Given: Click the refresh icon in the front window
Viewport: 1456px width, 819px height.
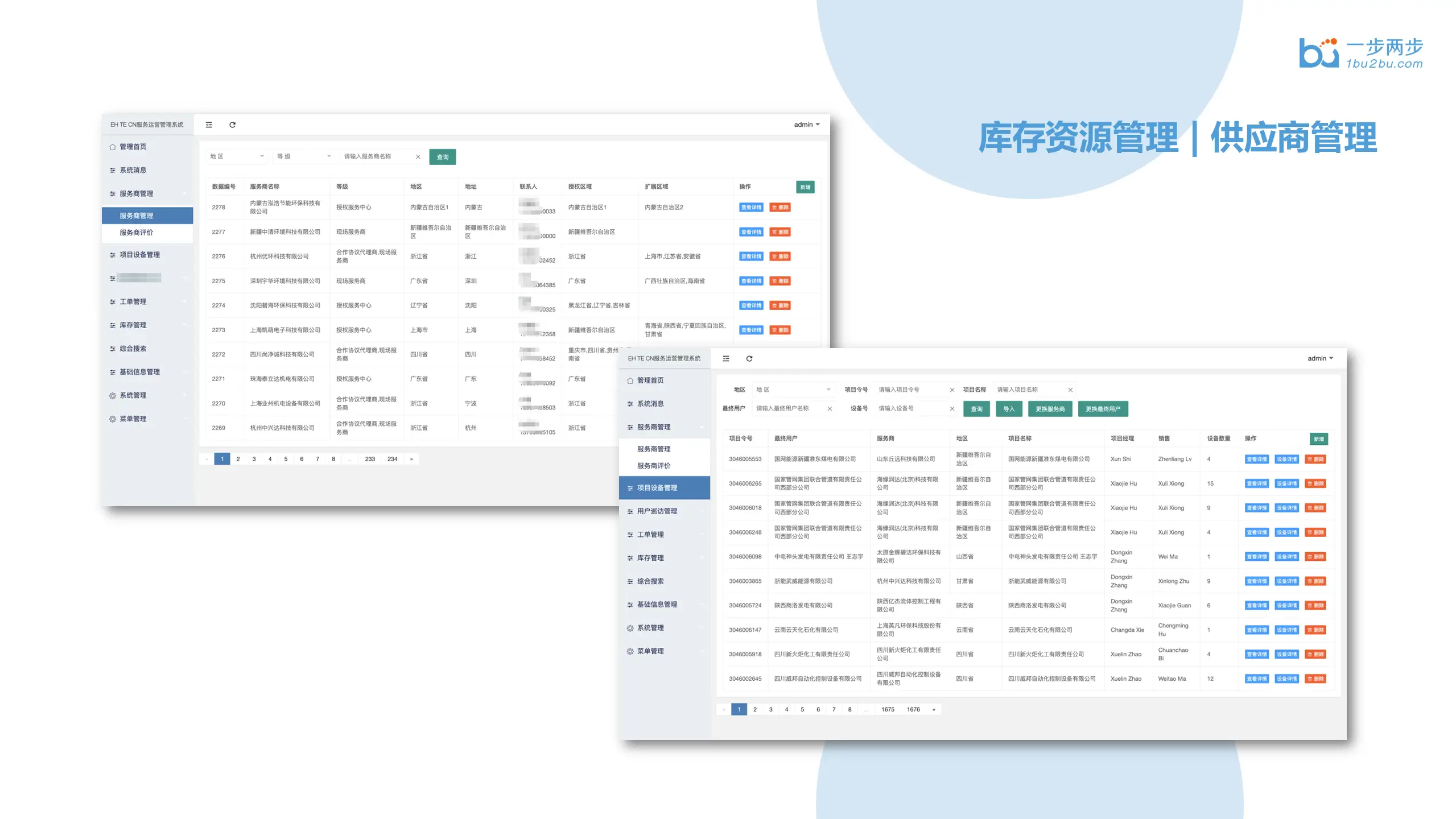Looking at the screenshot, I should (x=749, y=358).
